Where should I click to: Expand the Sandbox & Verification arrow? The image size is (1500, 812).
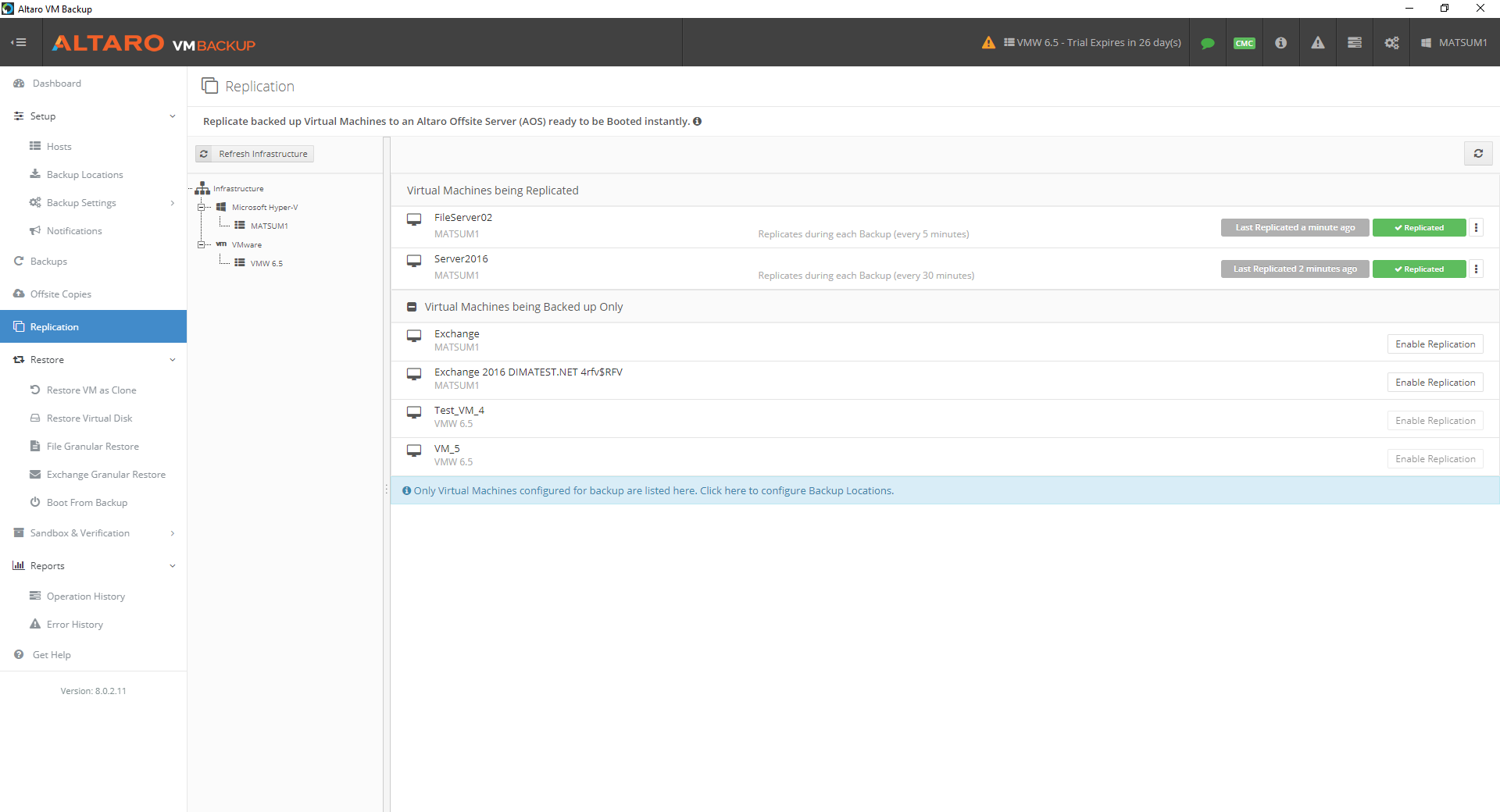coord(173,533)
